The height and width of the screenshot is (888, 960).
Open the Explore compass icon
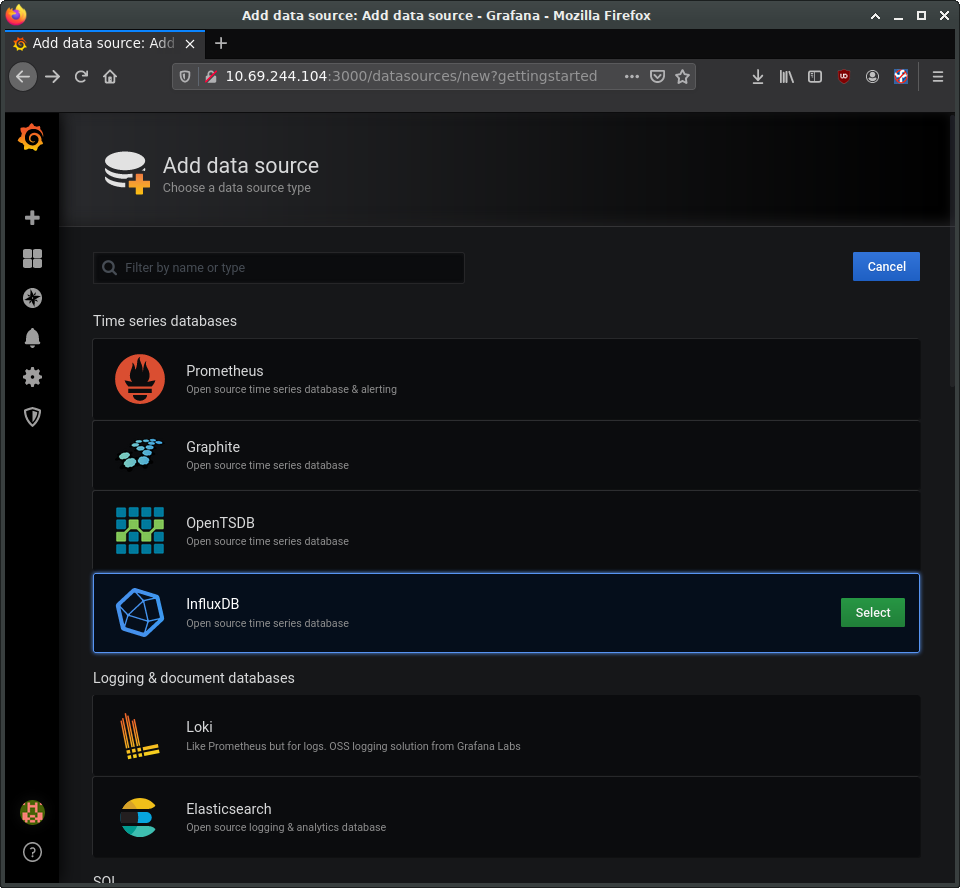tap(32, 298)
